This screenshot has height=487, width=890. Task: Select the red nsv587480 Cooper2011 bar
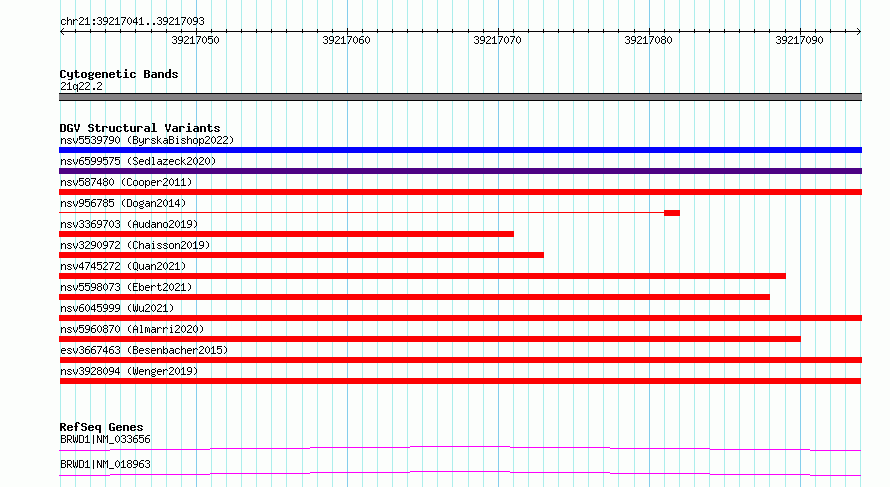tap(460, 192)
